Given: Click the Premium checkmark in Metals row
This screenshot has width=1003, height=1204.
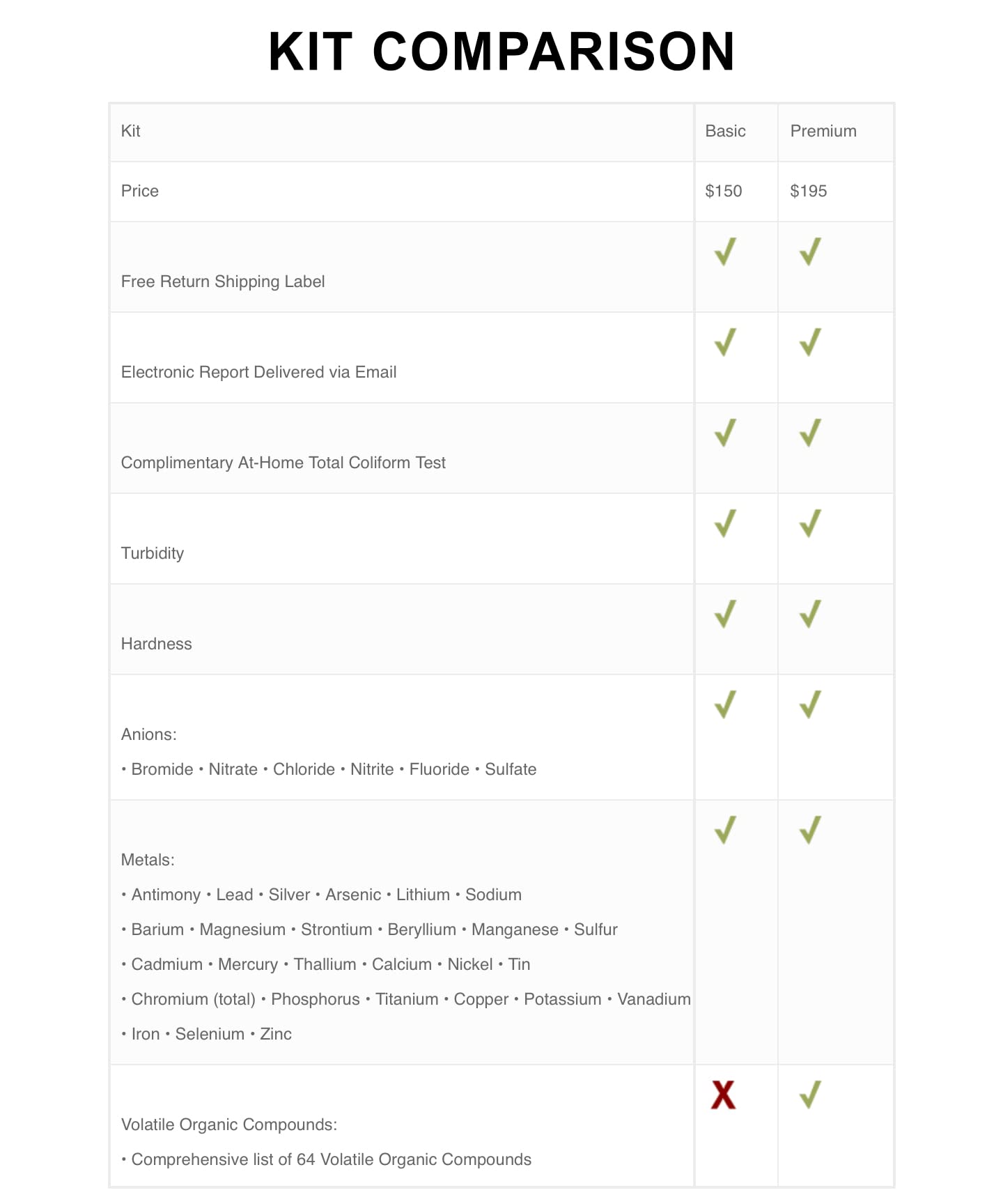Looking at the screenshot, I should pyautogui.click(x=810, y=831).
